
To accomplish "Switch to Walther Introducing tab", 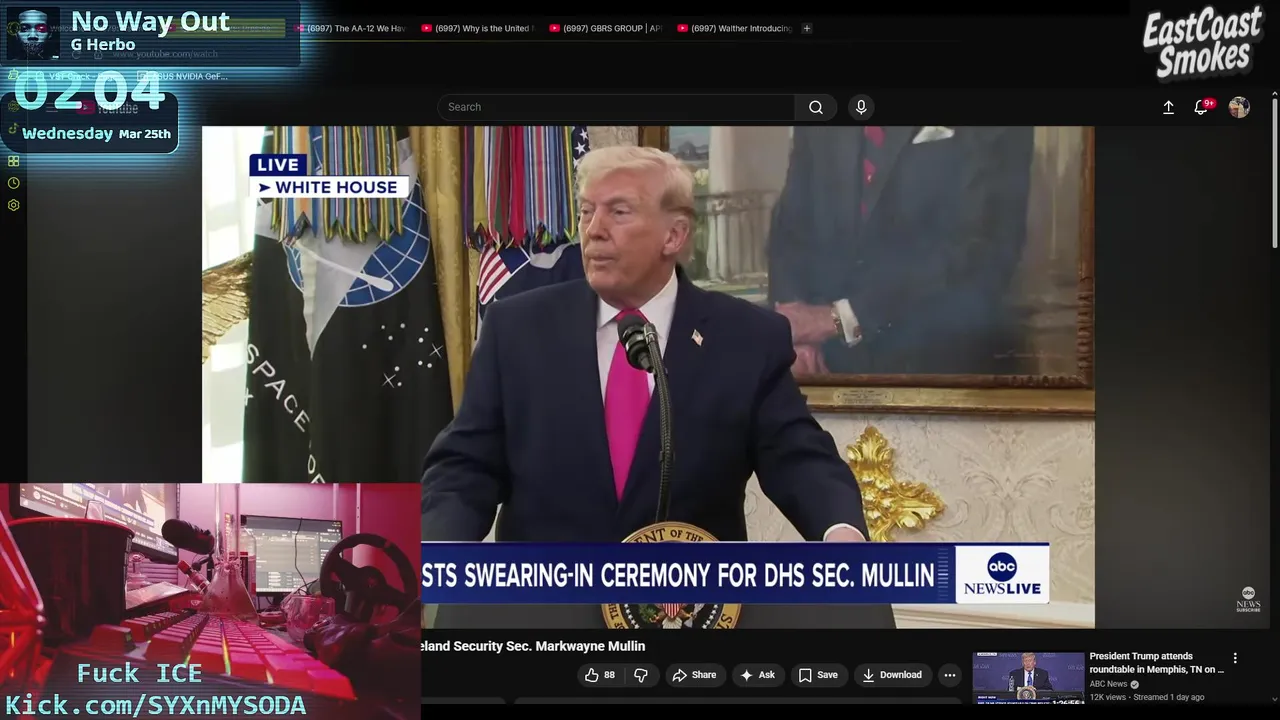I will [x=734, y=28].
